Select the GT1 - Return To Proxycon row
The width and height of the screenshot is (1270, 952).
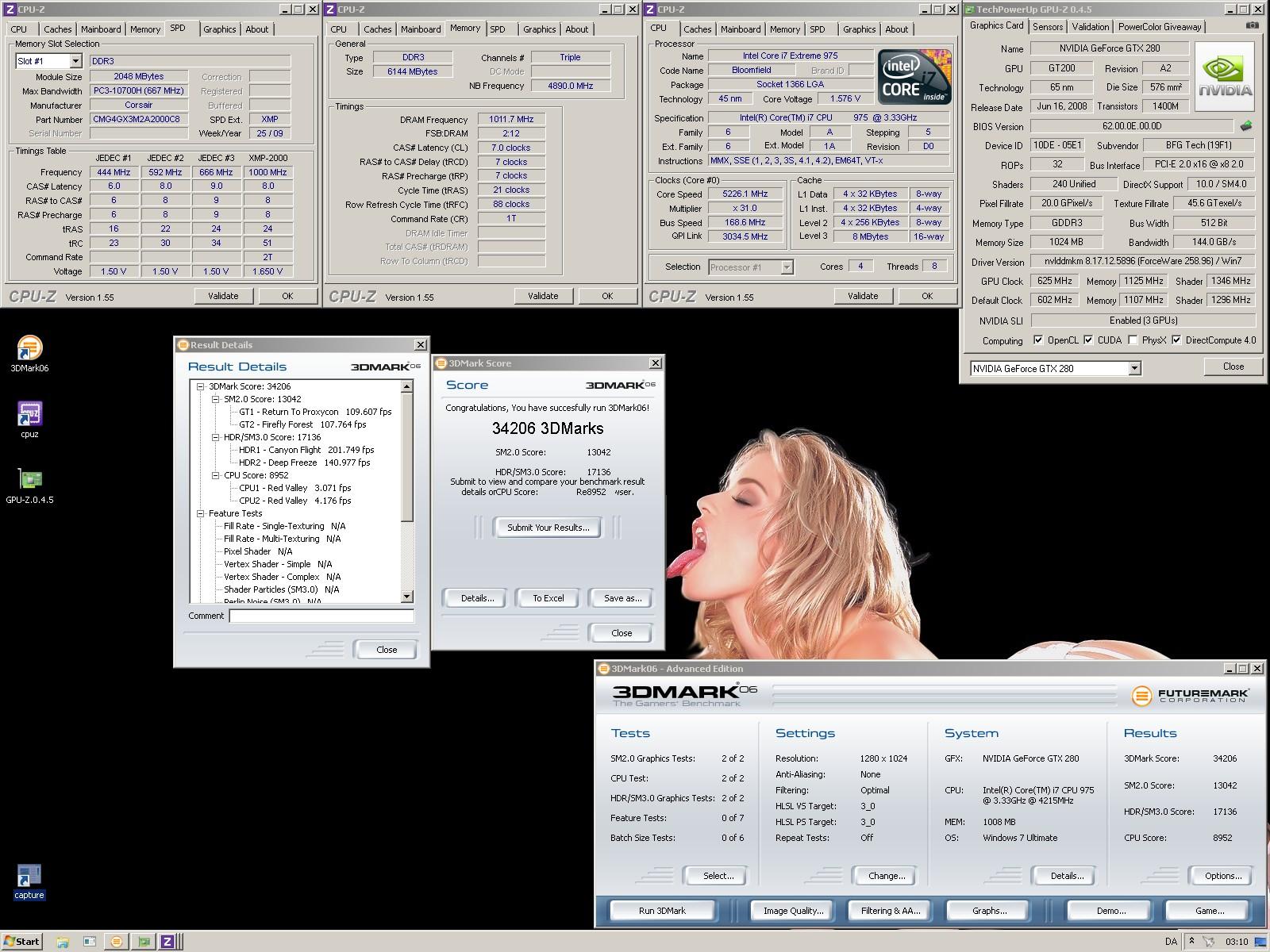pyautogui.click(x=315, y=412)
